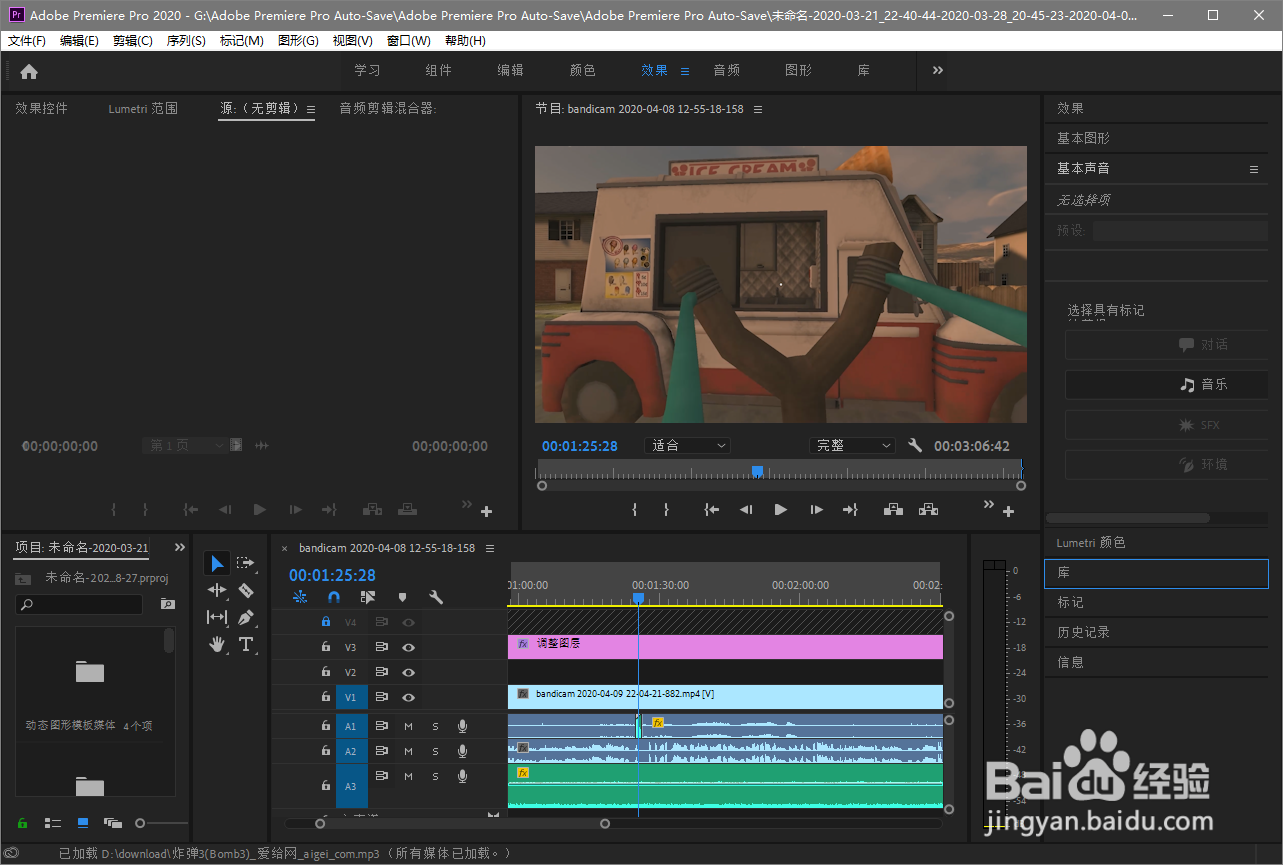Toggle sync lock for track V1

(381, 697)
